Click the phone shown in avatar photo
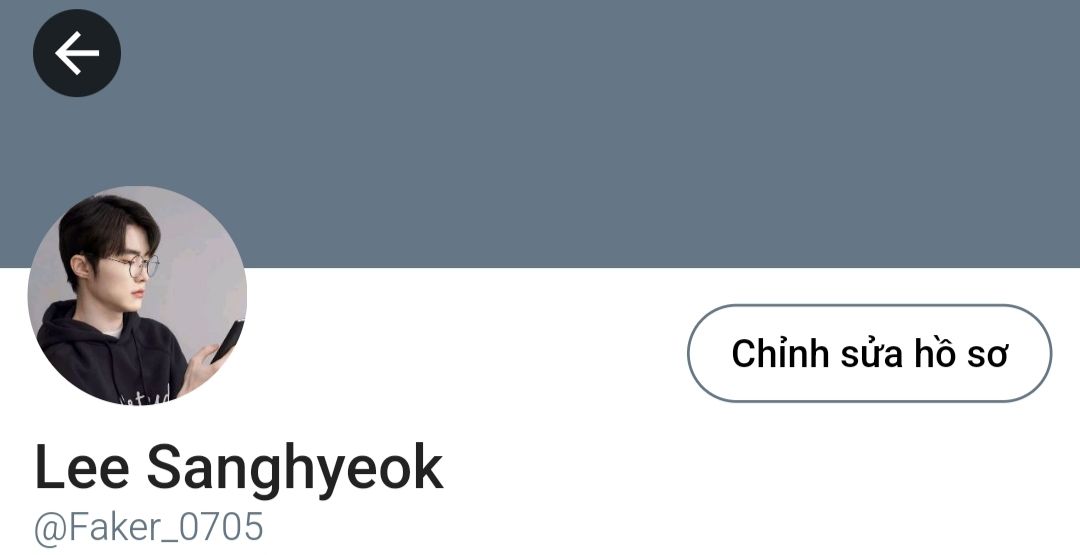This screenshot has height=555, width=1080. 227,342
